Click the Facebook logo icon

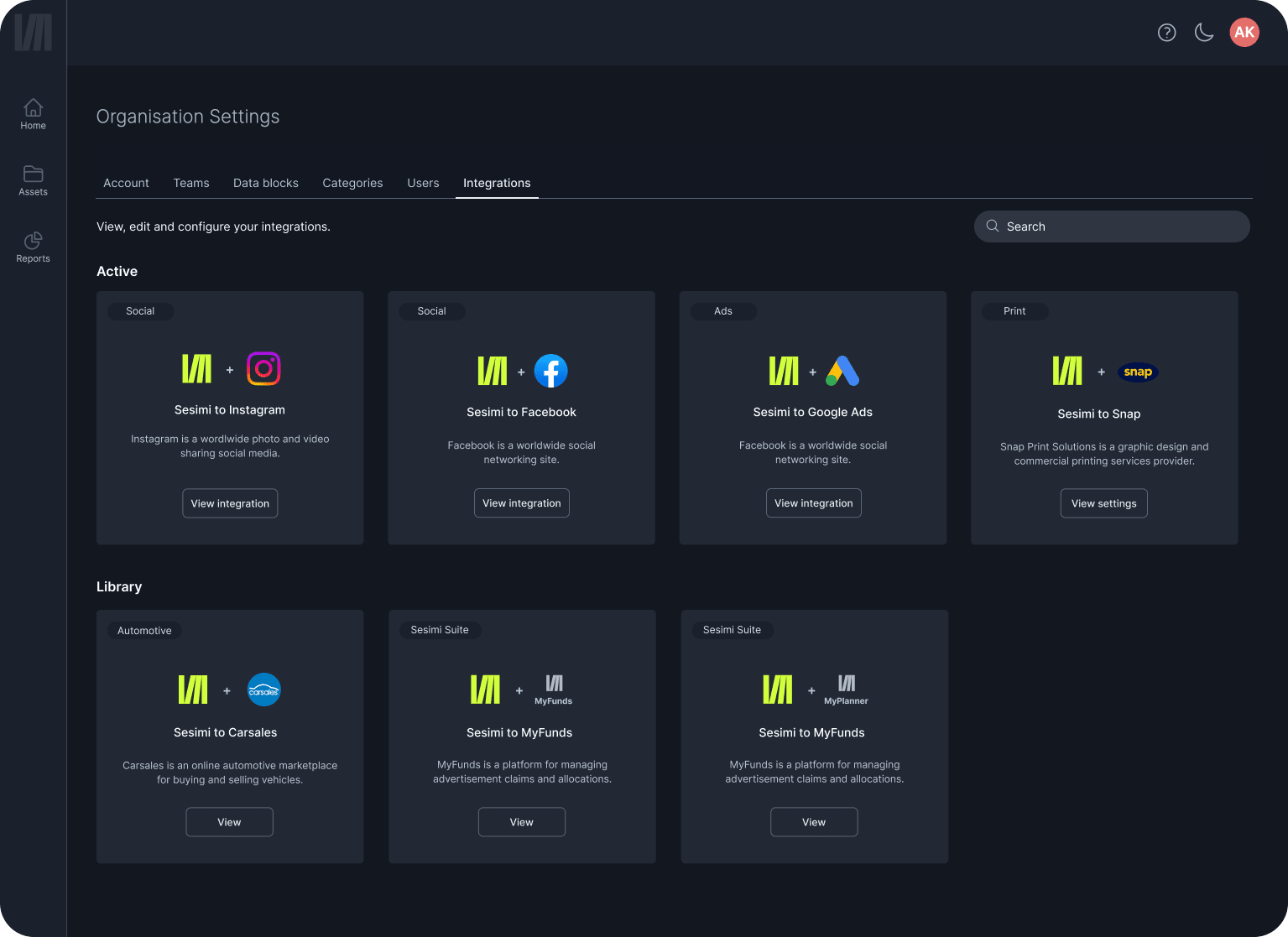coord(551,371)
